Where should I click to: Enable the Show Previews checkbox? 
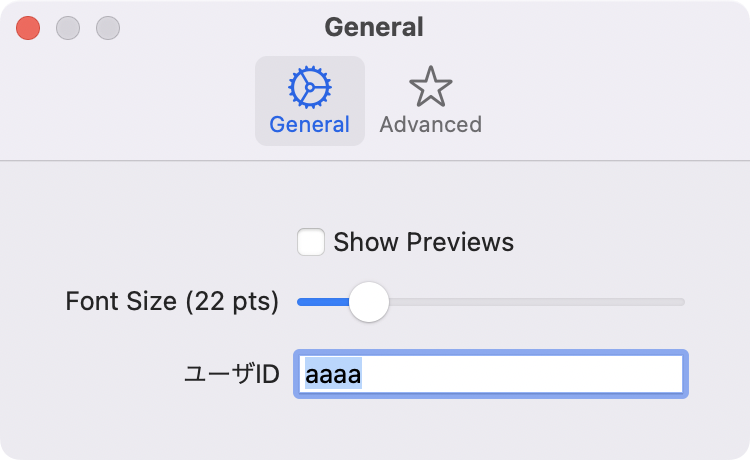click(311, 242)
